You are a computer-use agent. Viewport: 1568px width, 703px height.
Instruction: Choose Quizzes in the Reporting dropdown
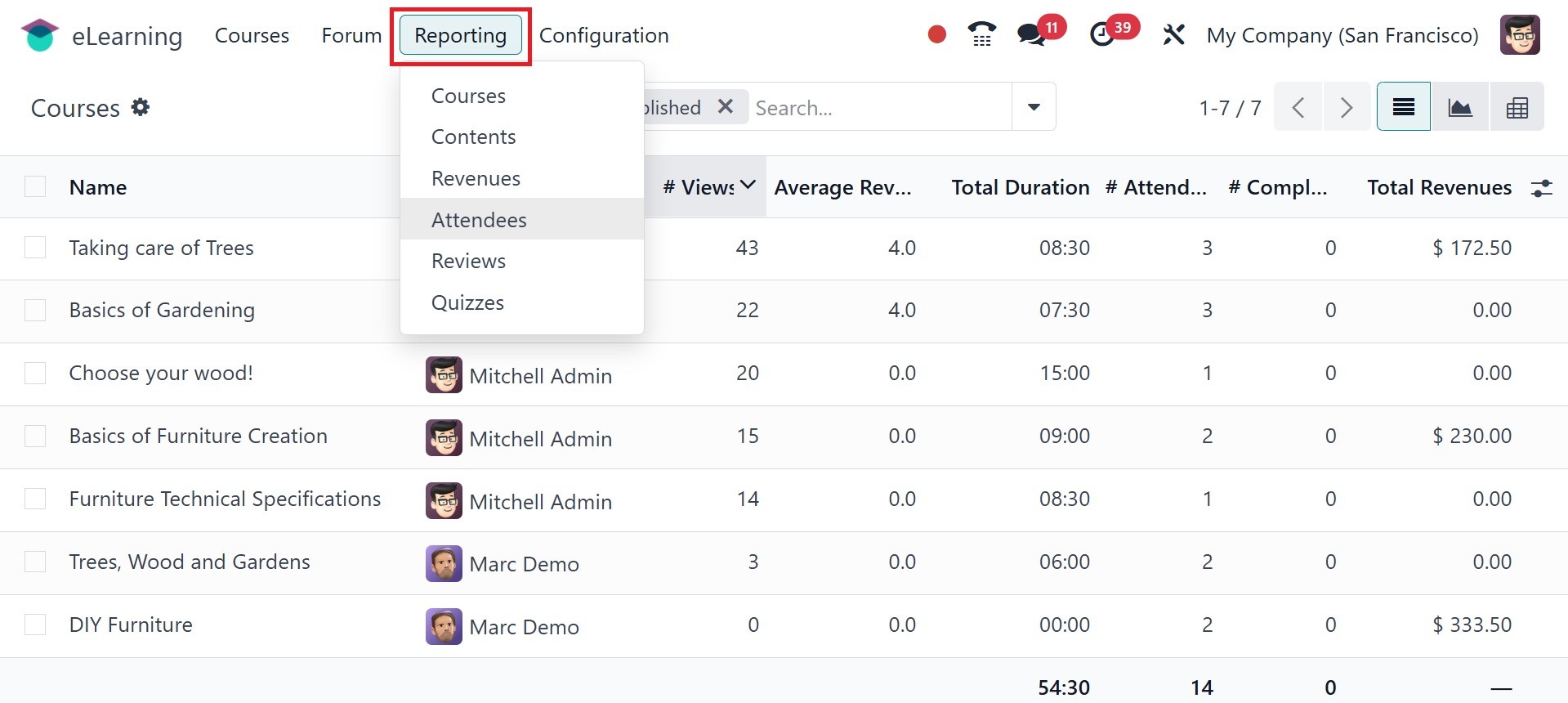pyautogui.click(x=467, y=302)
